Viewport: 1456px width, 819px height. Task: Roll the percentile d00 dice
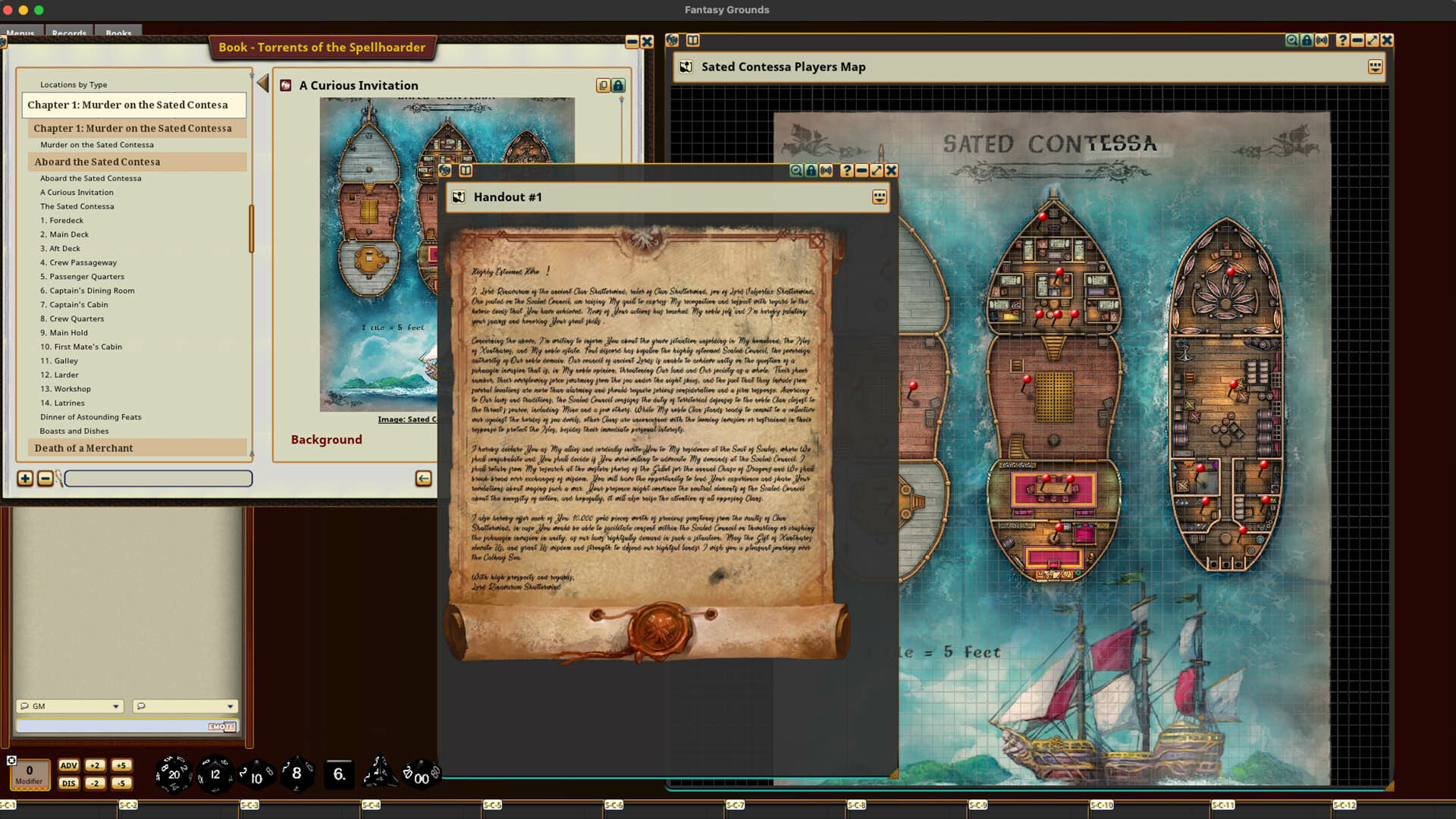(x=423, y=775)
